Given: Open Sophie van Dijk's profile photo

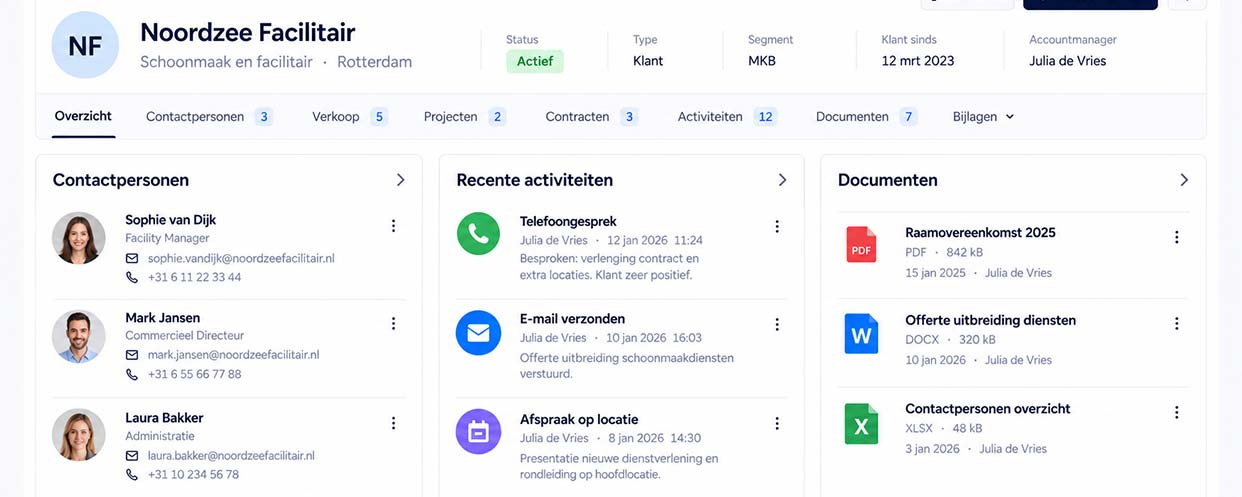Looking at the screenshot, I should (79, 238).
